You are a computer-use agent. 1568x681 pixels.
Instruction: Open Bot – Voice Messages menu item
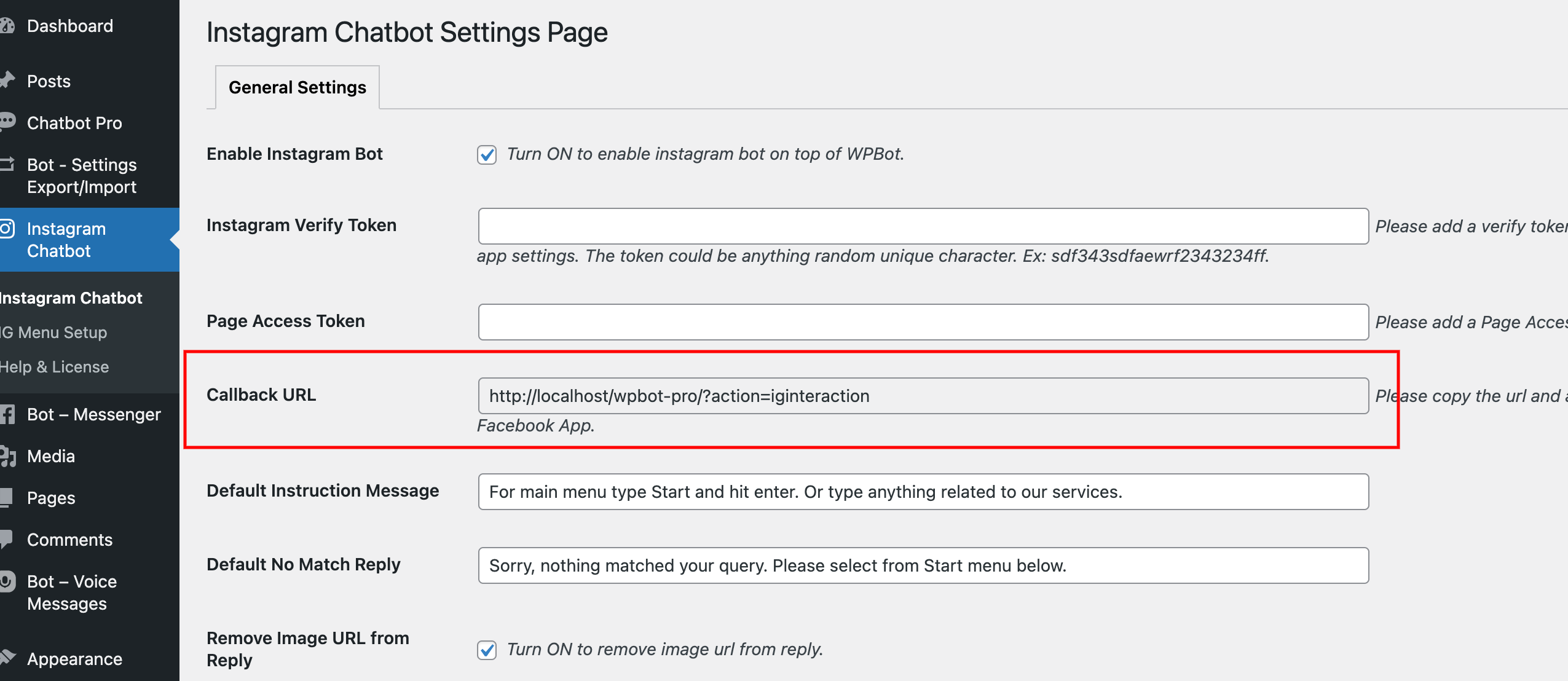(x=72, y=592)
